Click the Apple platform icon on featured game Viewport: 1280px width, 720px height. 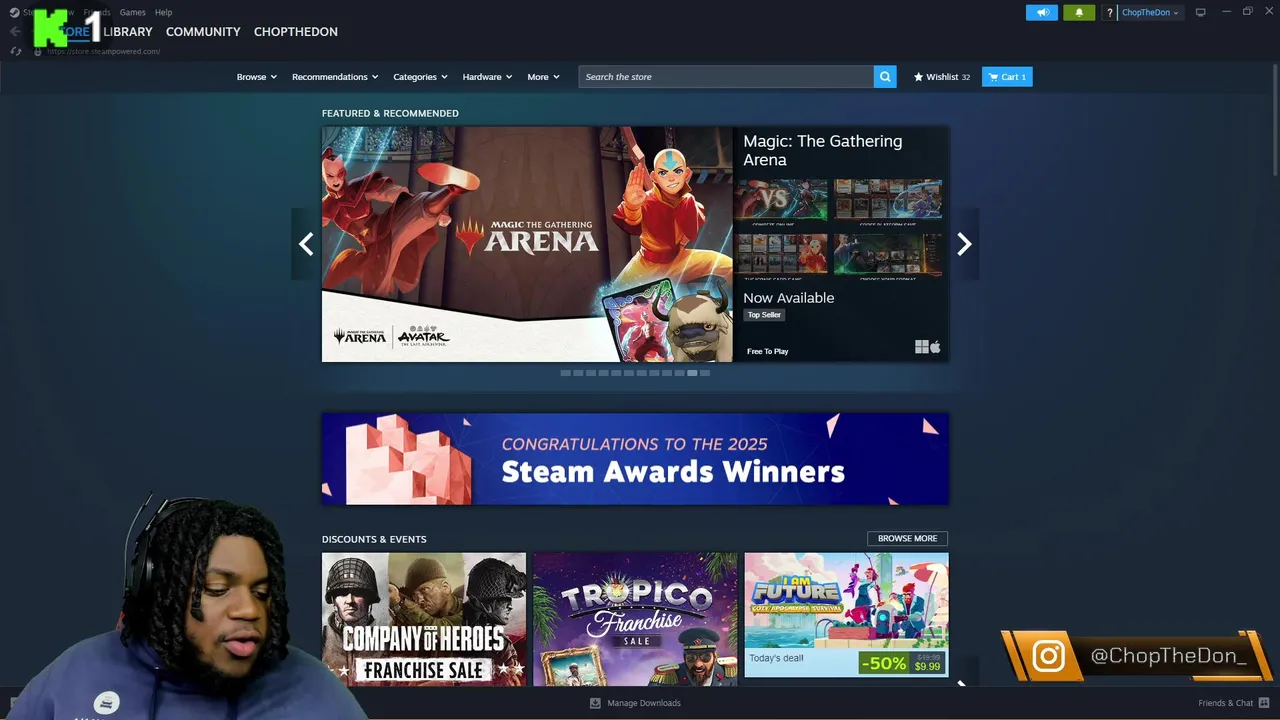point(935,347)
